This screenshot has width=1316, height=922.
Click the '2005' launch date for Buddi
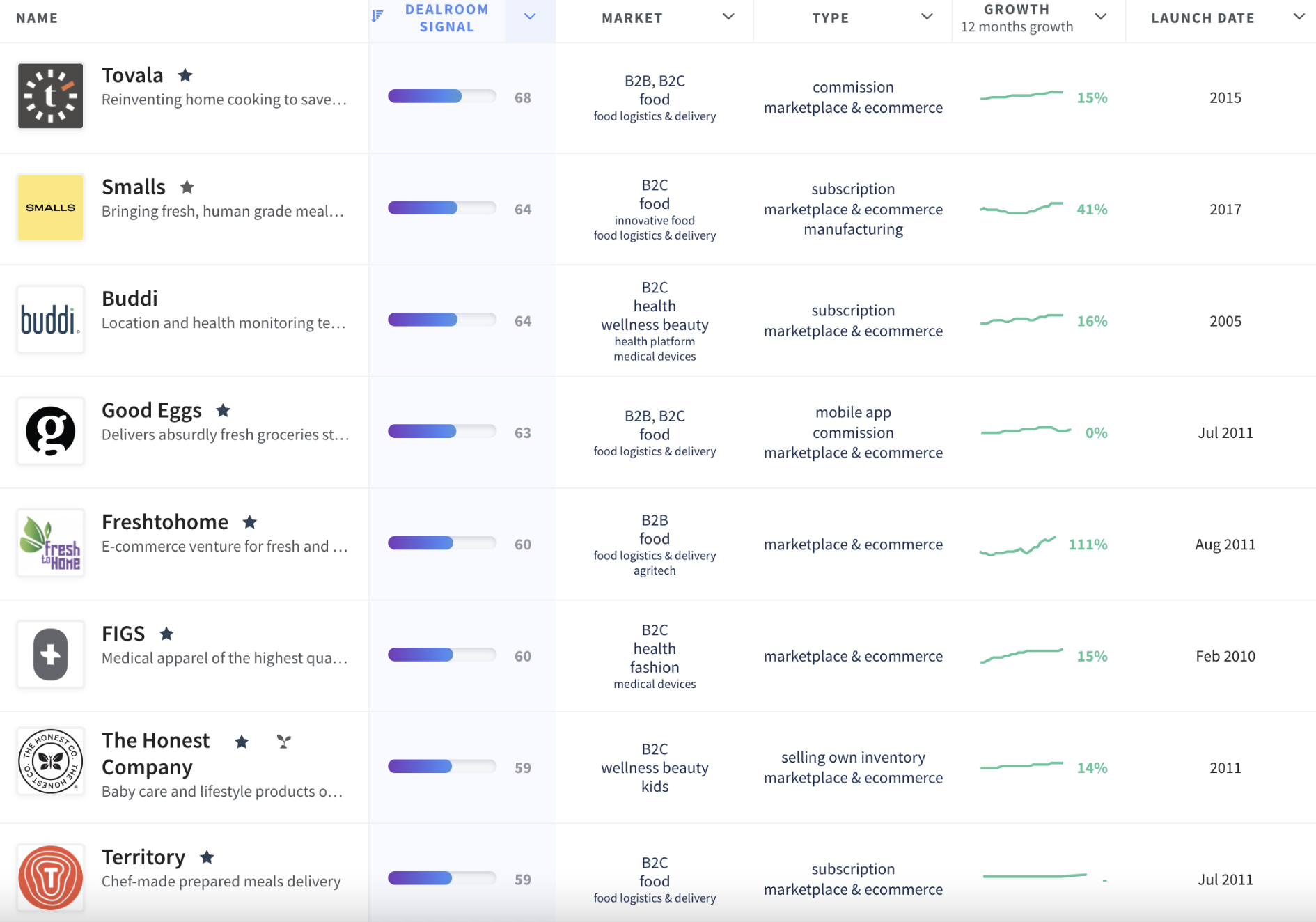pyautogui.click(x=1225, y=321)
